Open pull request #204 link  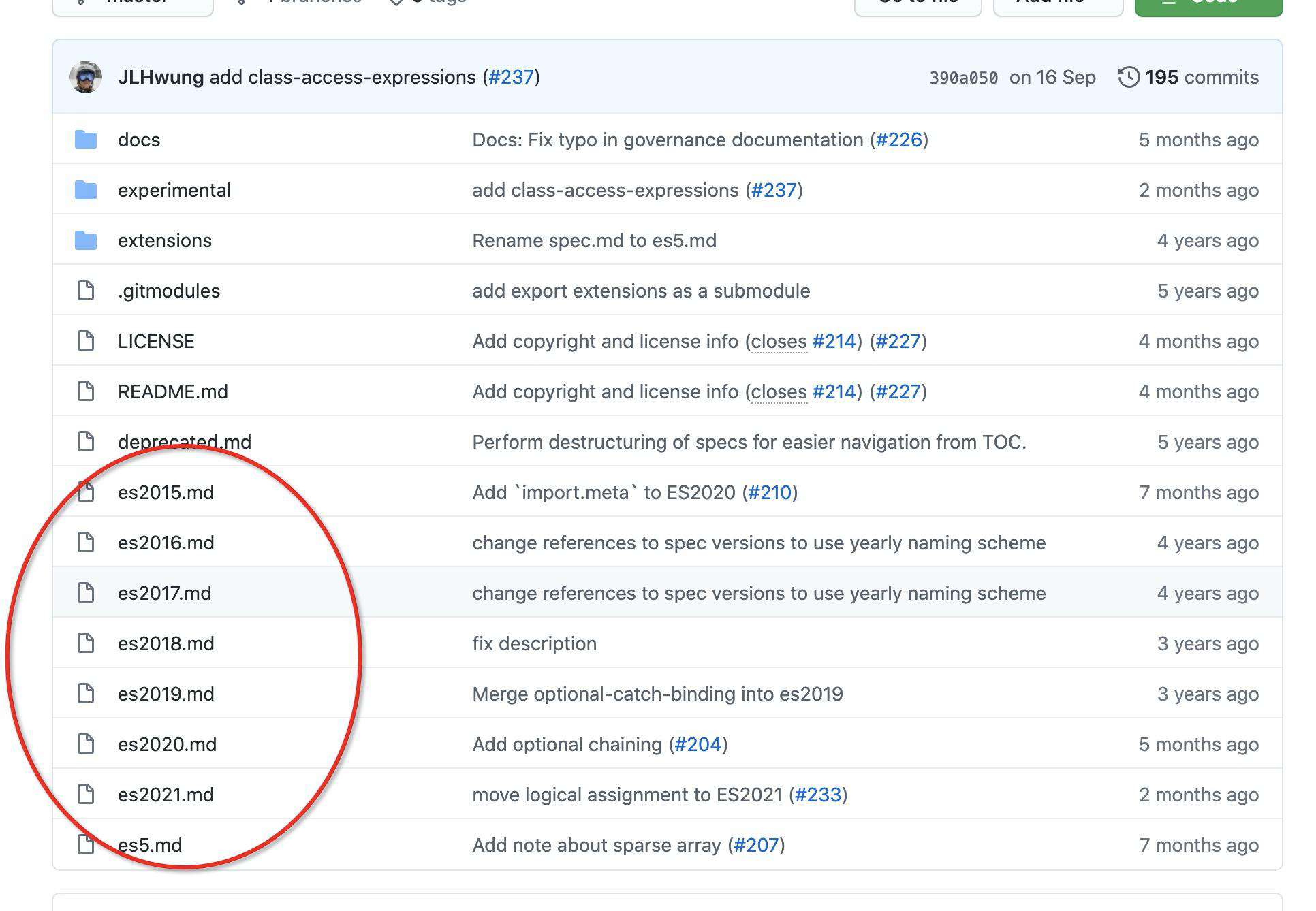698,744
